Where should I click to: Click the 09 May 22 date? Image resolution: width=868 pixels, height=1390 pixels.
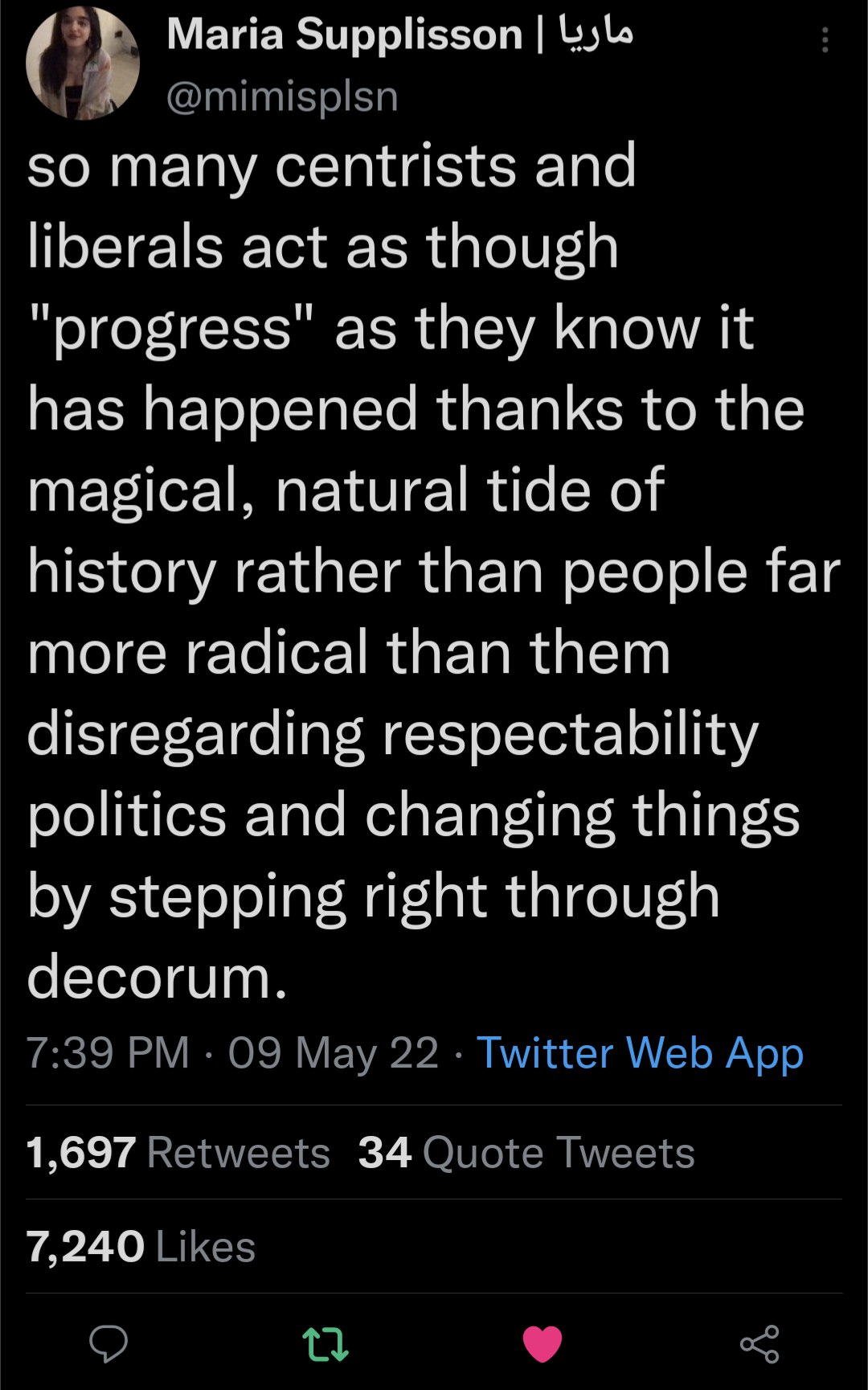click(x=333, y=1053)
